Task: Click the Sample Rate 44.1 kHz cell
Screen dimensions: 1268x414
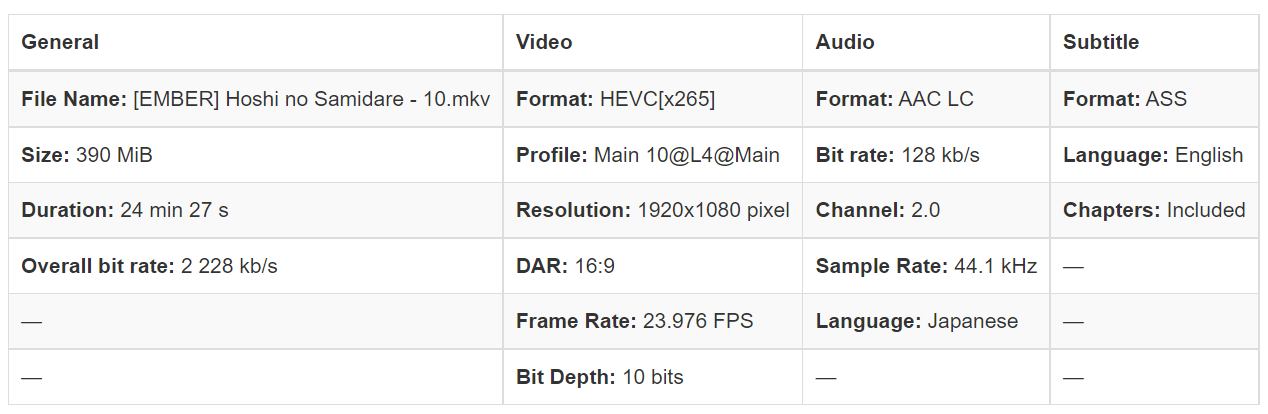Action: tap(926, 266)
